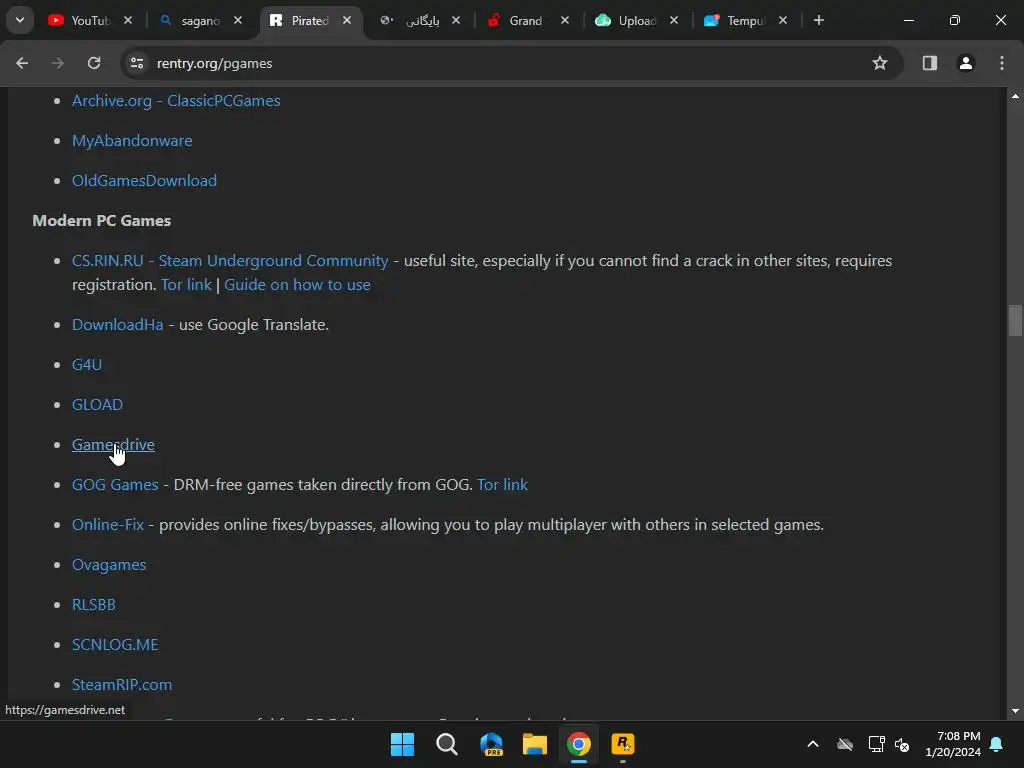Open the SteamRIP.com link
Screen dimensions: 1024x768
(x=122, y=684)
